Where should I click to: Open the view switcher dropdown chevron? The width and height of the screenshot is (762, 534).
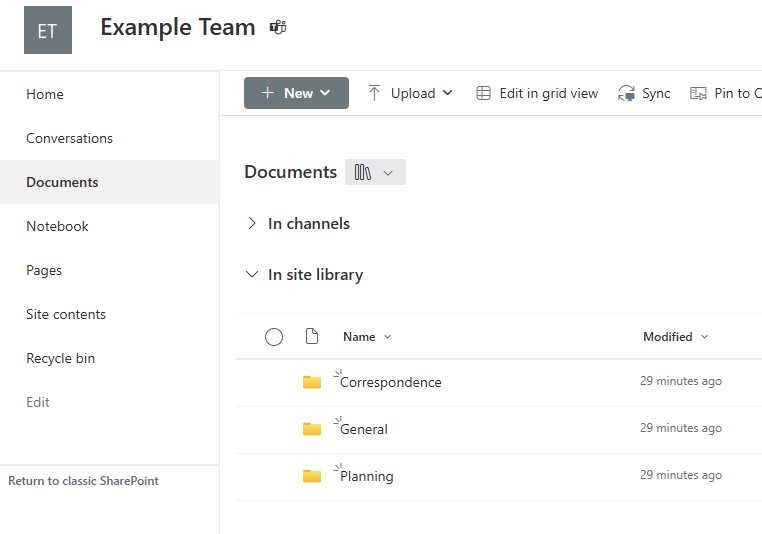click(x=388, y=173)
